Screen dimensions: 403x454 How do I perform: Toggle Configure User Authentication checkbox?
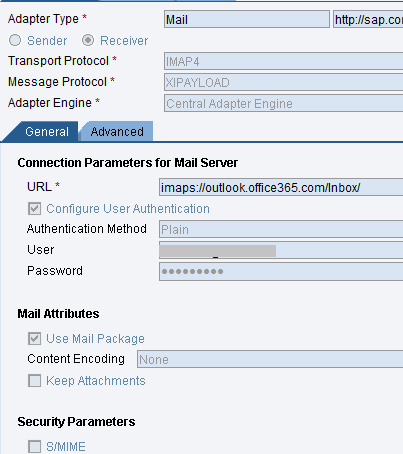(x=35, y=209)
